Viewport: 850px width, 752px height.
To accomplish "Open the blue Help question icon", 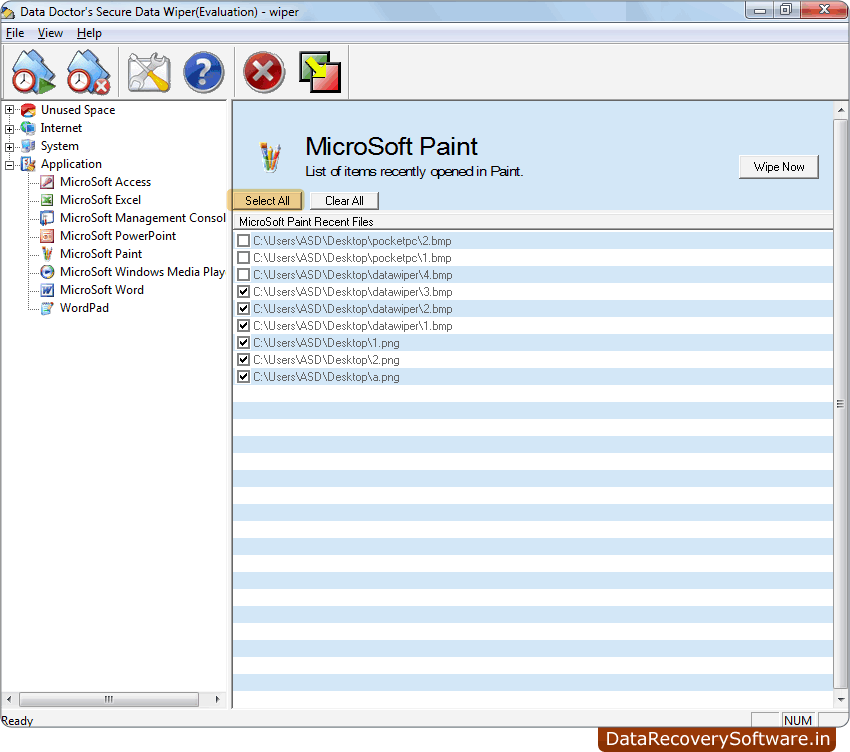I will point(203,72).
